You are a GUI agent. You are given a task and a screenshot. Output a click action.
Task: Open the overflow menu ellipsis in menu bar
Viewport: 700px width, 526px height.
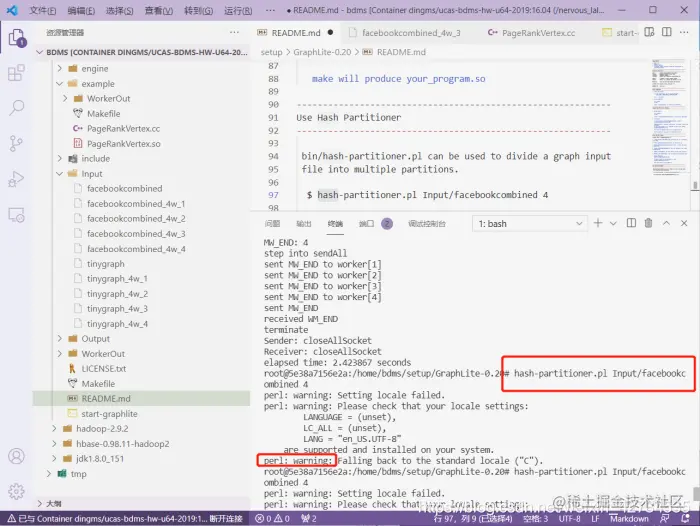click(x=271, y=10)
